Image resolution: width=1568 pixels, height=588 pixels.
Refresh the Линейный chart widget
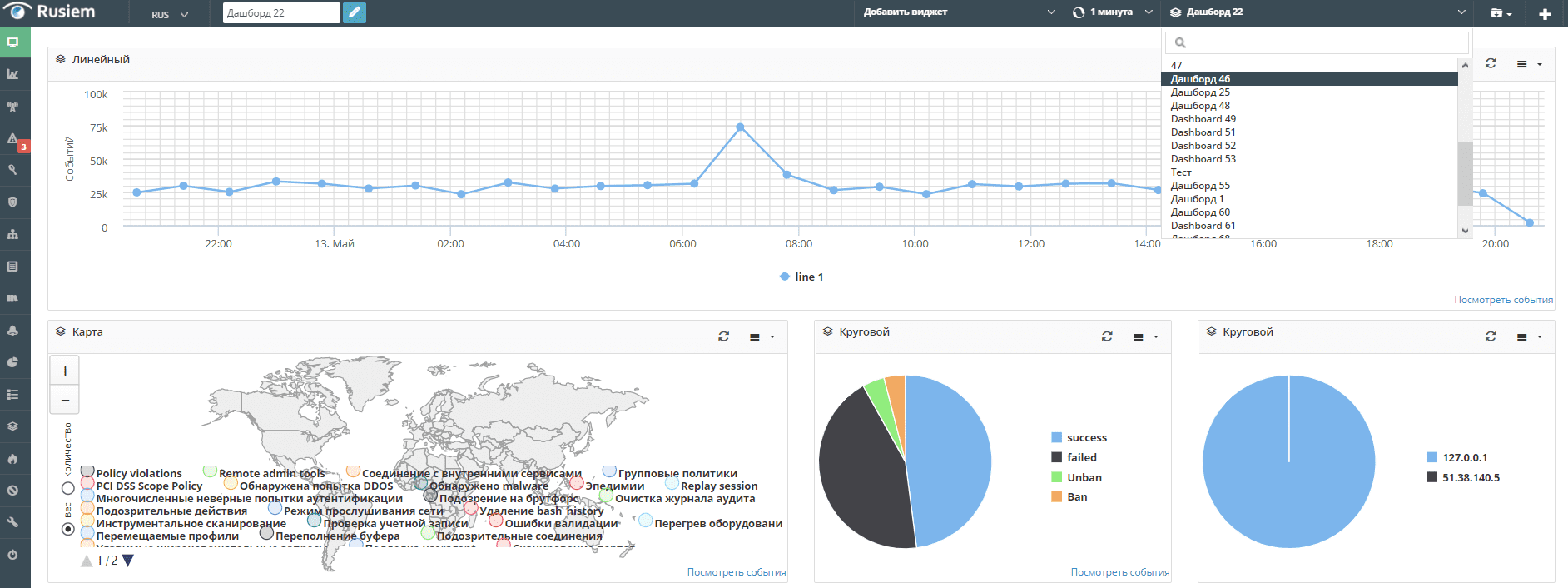[1491, 63]
